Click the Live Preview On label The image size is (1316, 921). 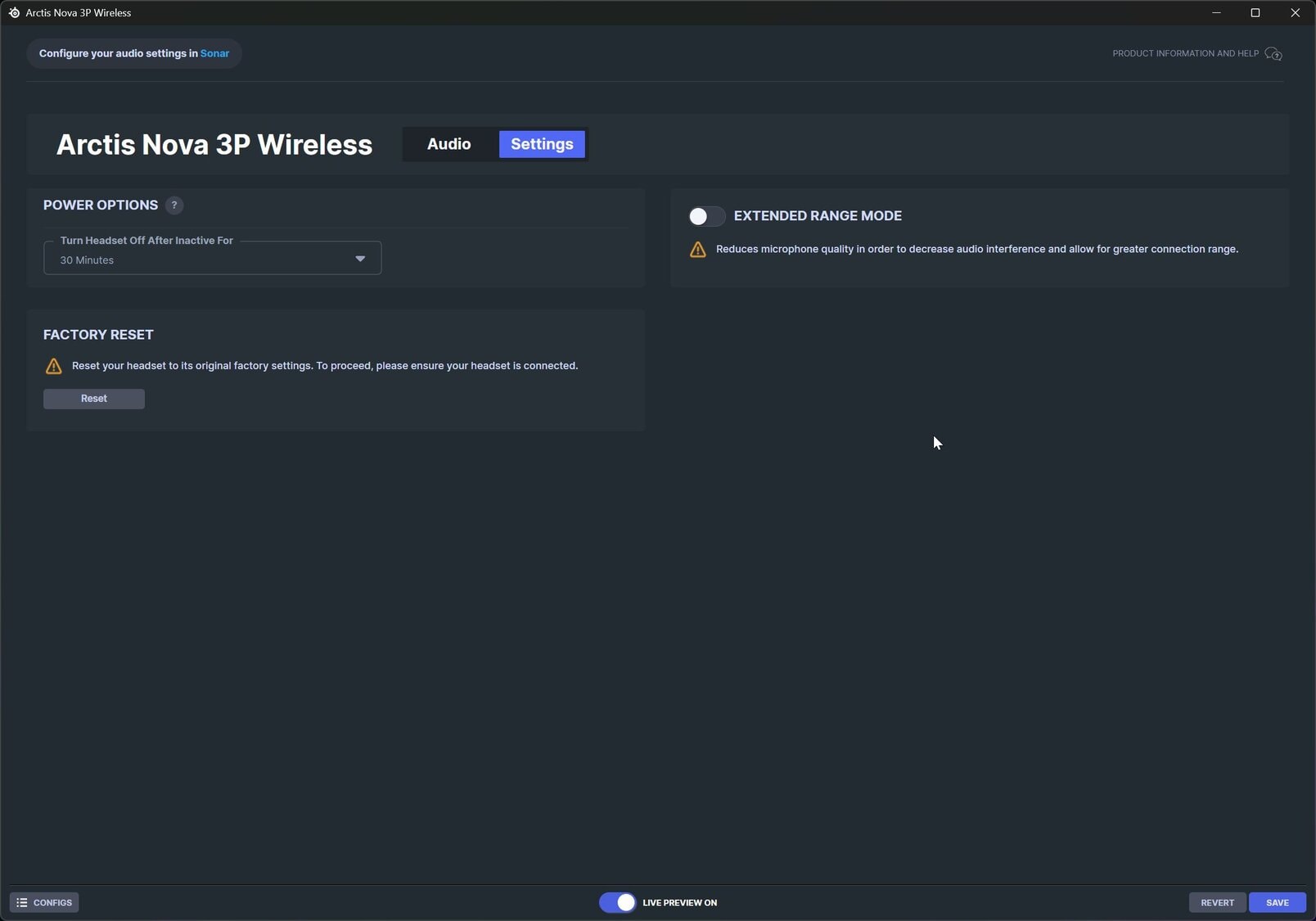[679, 903]
